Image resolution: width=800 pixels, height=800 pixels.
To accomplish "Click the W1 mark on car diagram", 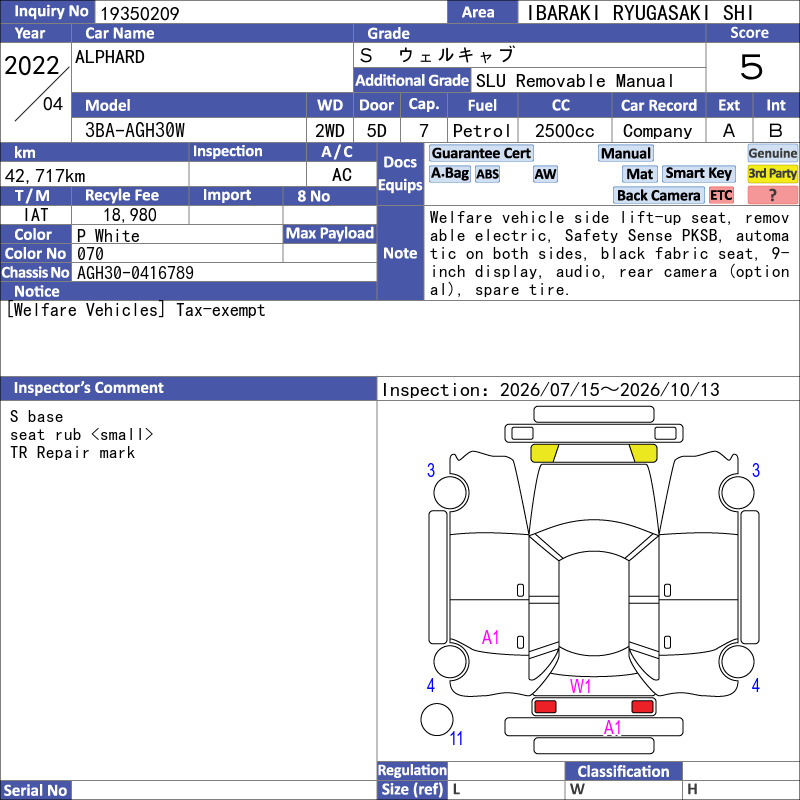I will 581,686.
